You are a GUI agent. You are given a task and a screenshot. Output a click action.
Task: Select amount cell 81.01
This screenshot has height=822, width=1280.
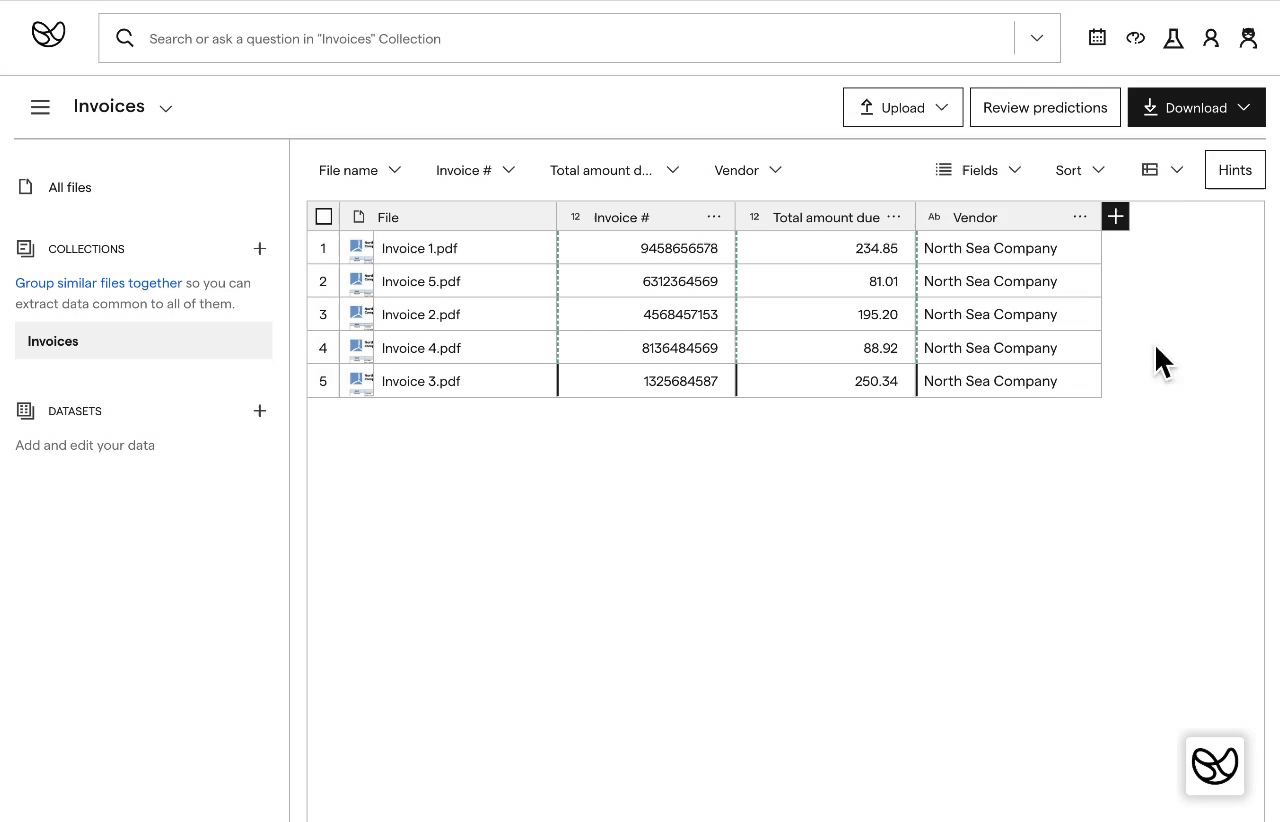click(826, 281)
